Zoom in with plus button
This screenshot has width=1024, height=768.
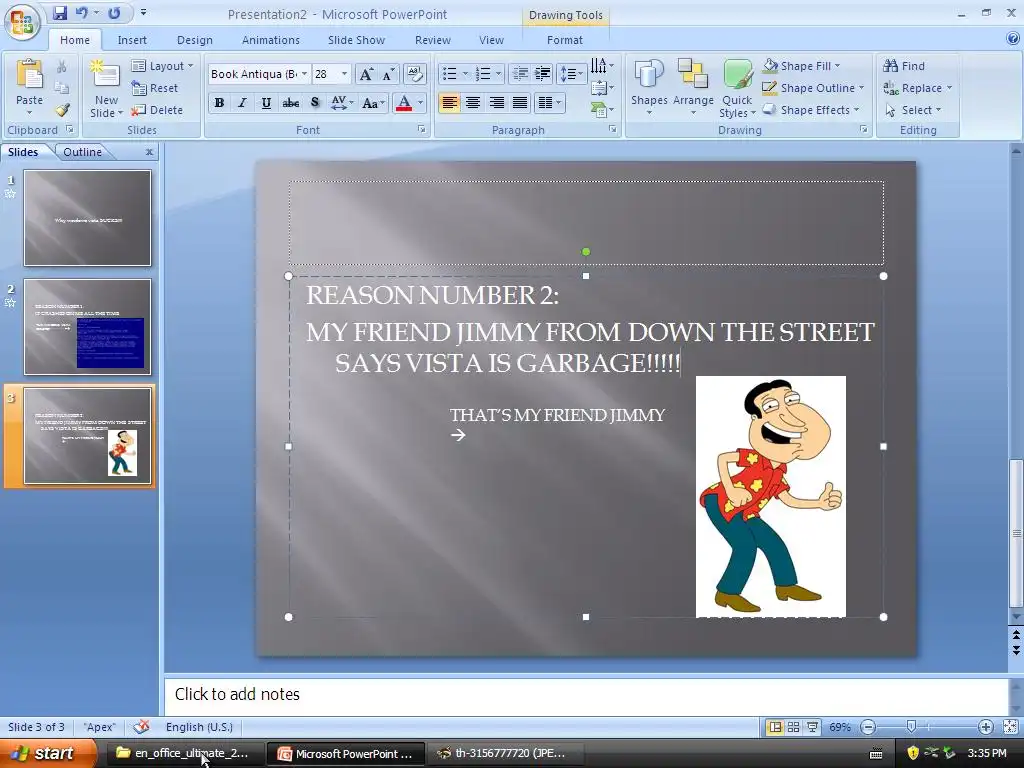coord(985,727)
